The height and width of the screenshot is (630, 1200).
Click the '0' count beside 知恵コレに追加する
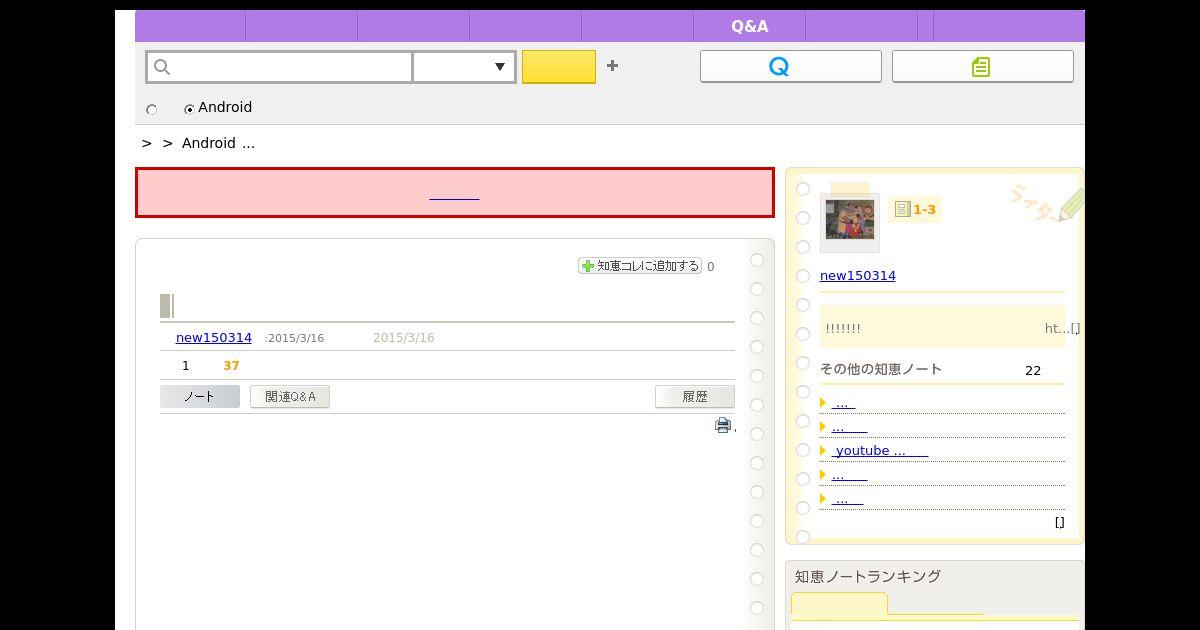coord(711,267)
